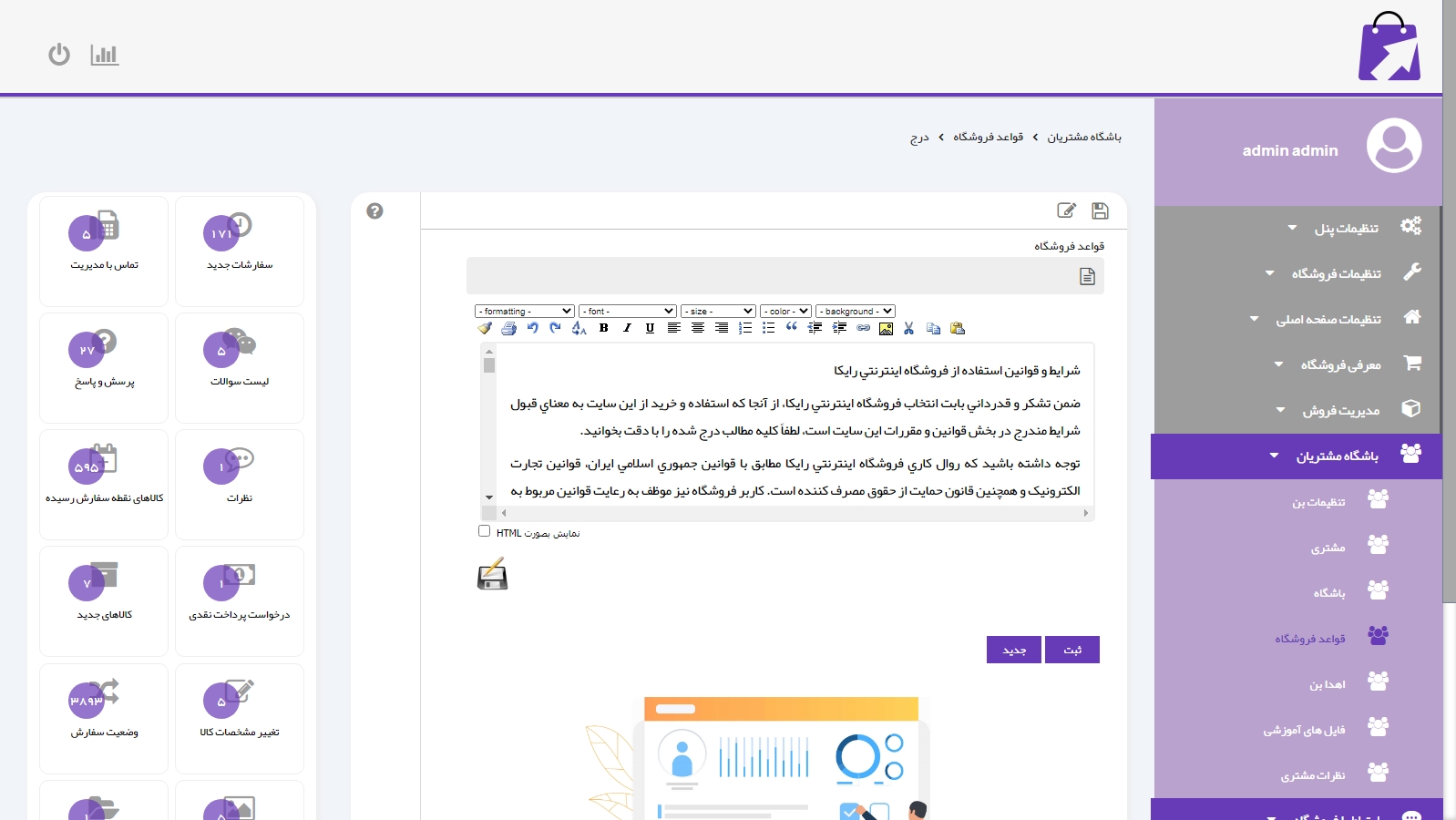This screenshot has height=820, width=1456.
Task: Open تماس با مدیریت dashboard card
Action: tap(104, 251)
